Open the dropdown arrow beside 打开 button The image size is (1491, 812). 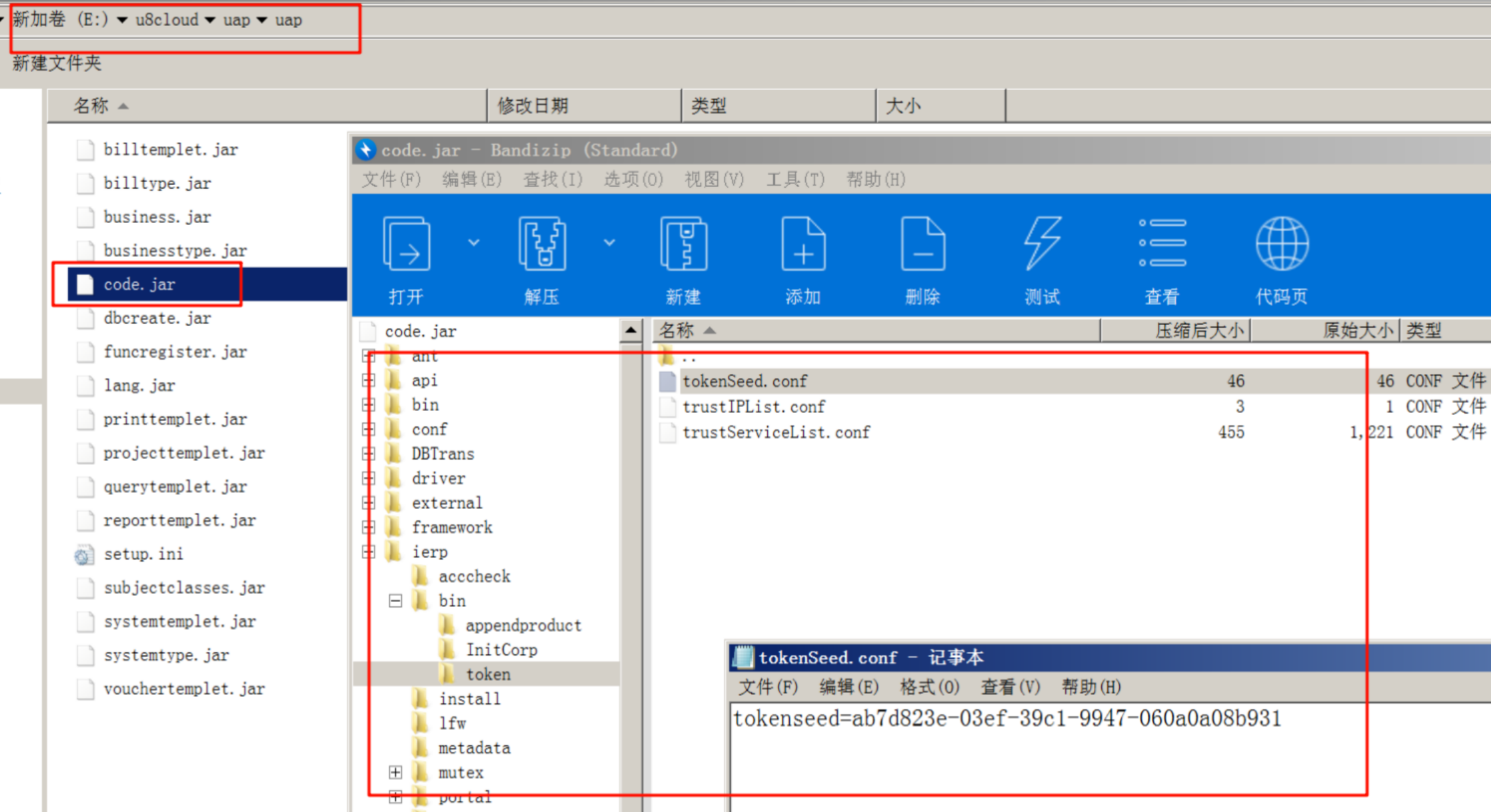coord(474,242)
